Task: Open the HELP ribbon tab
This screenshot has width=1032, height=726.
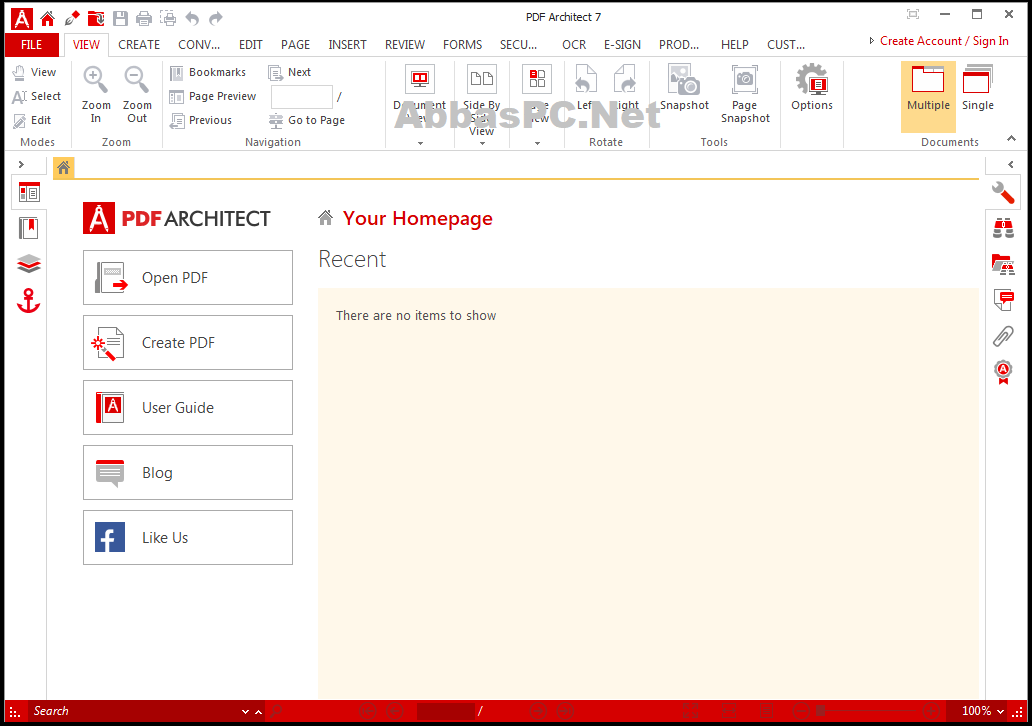Action: (x=735, y=45)
